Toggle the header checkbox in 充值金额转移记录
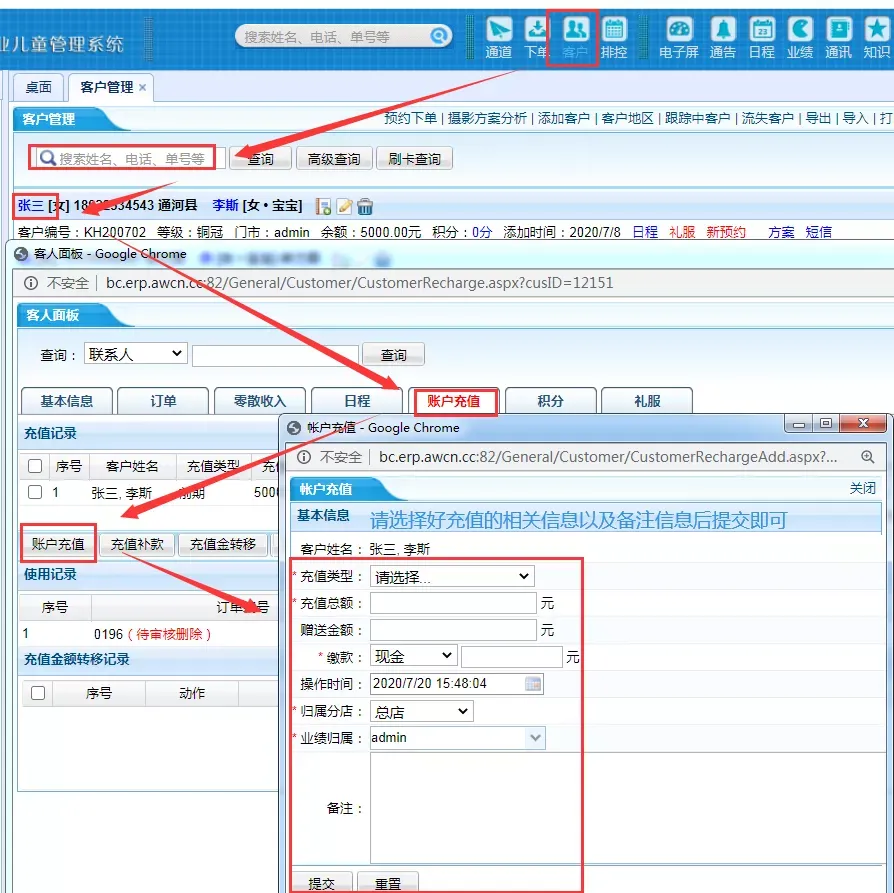This screenshot has width=894, height=893. coord(38,693)
